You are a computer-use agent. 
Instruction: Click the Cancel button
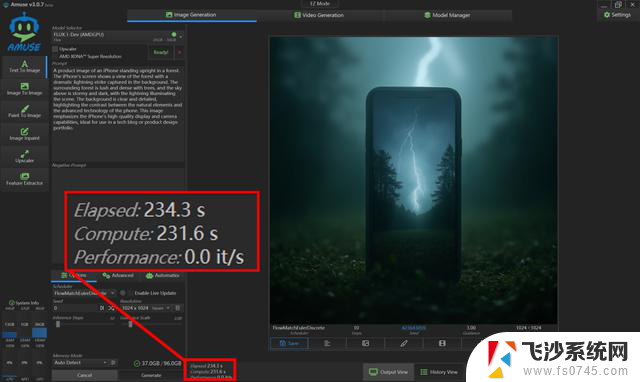pyautogui.click(x=84, y=375)
